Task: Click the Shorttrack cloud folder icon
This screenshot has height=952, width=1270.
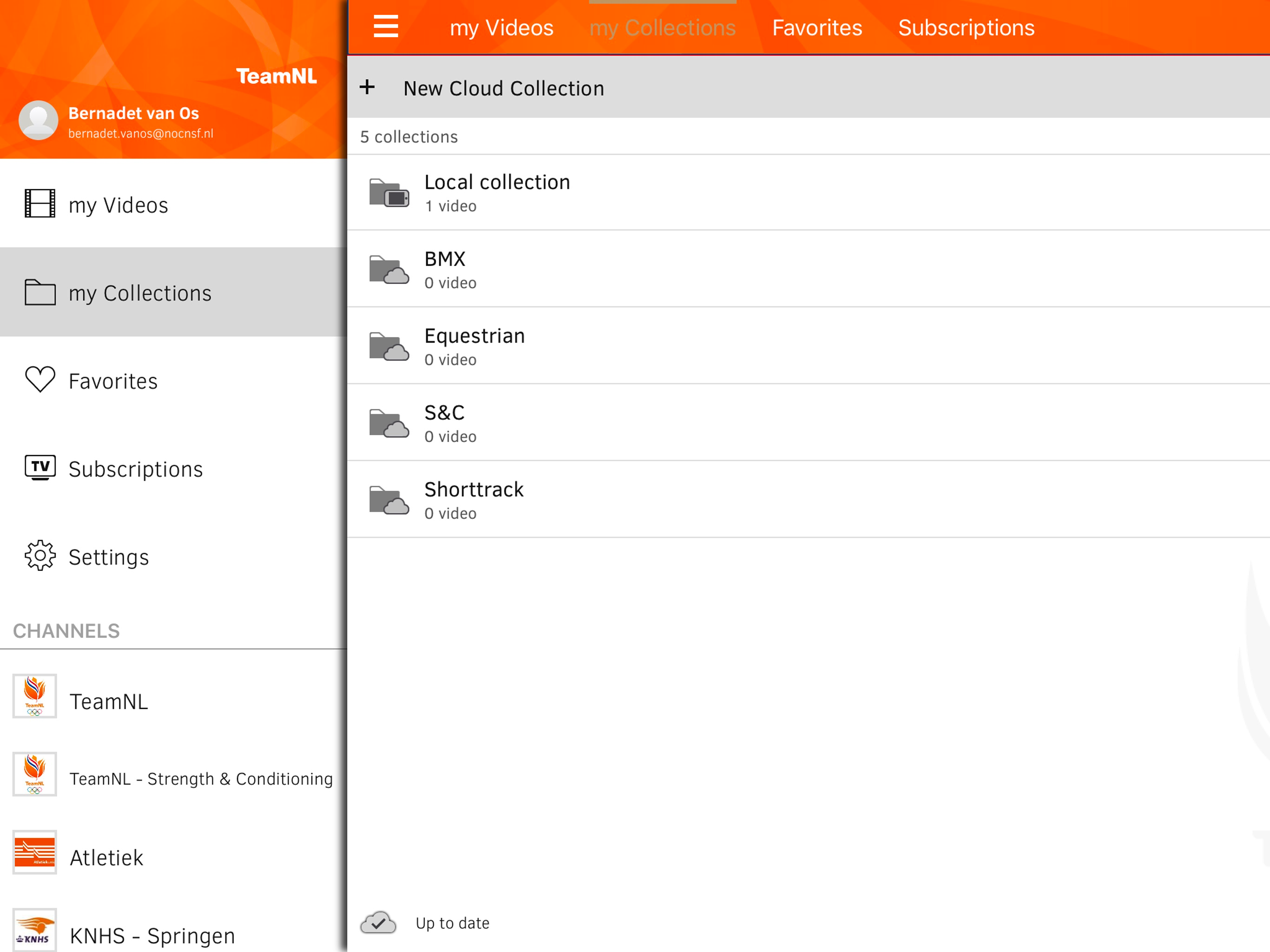Action: [389, 500]
